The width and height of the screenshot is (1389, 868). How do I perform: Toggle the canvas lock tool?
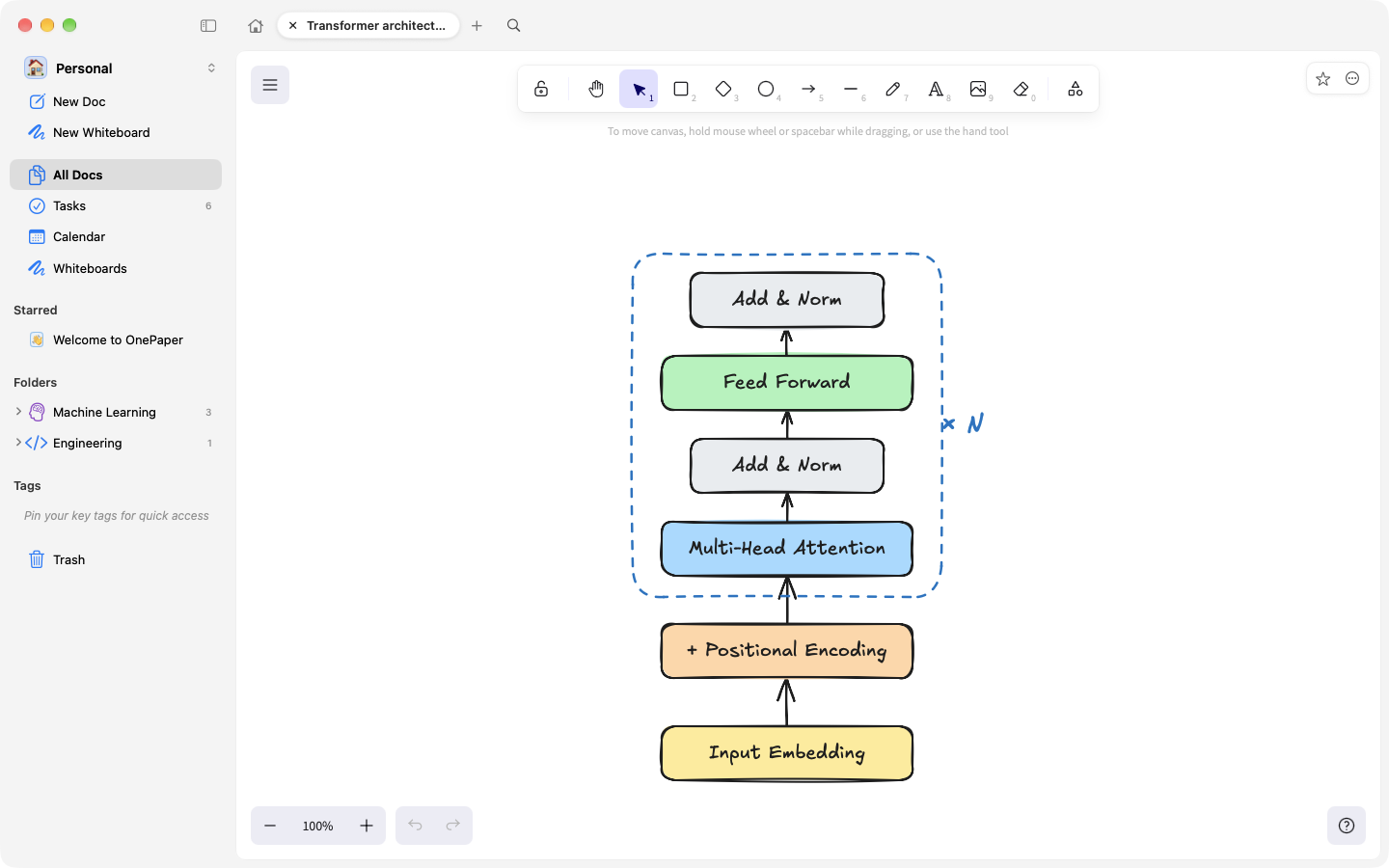(x=541, y=89)
